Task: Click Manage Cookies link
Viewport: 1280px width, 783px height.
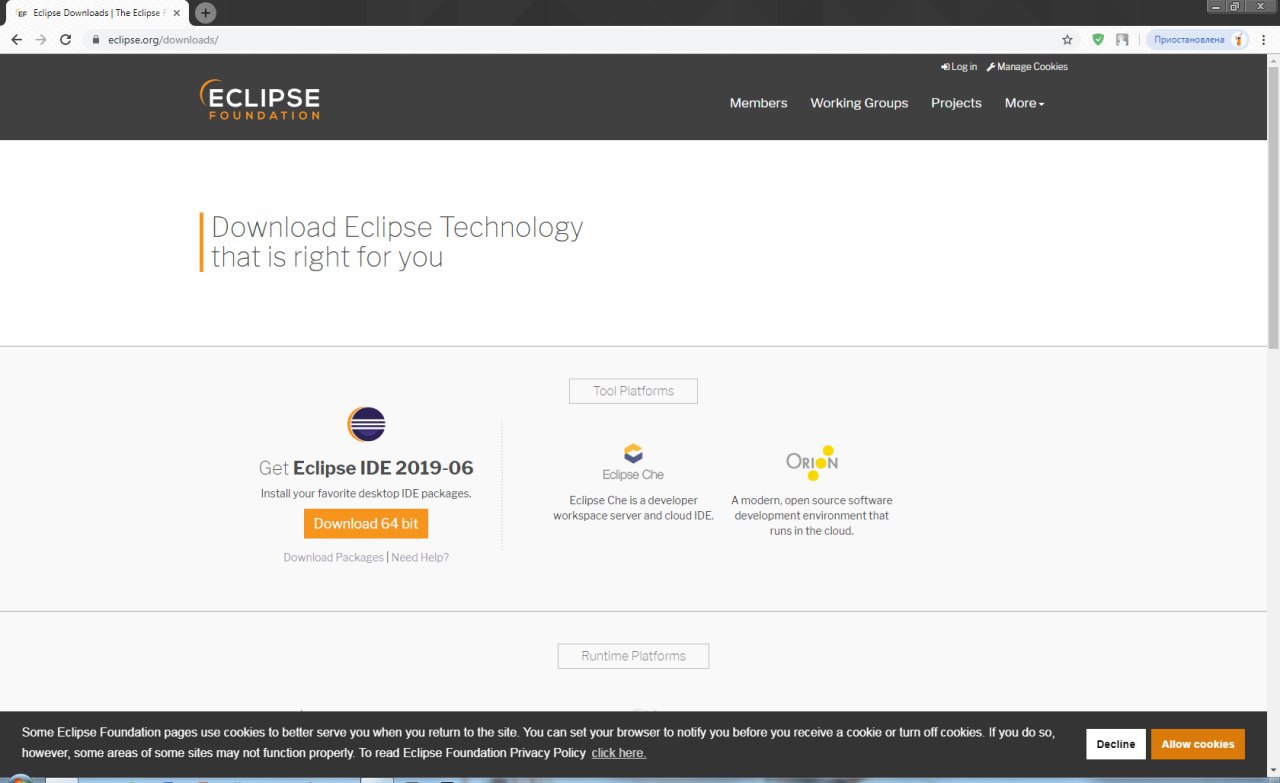Action: [x=1027, y=67]
